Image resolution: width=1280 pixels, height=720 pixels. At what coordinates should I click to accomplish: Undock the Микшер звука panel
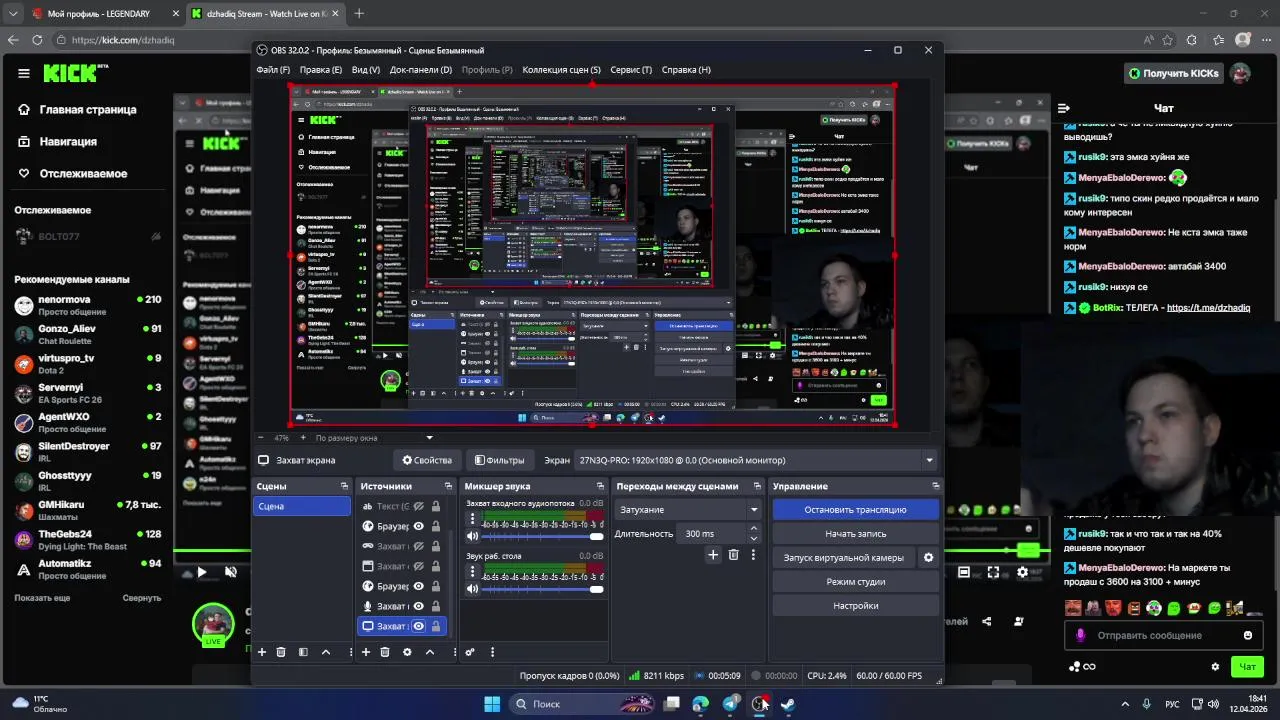[601, 486]
